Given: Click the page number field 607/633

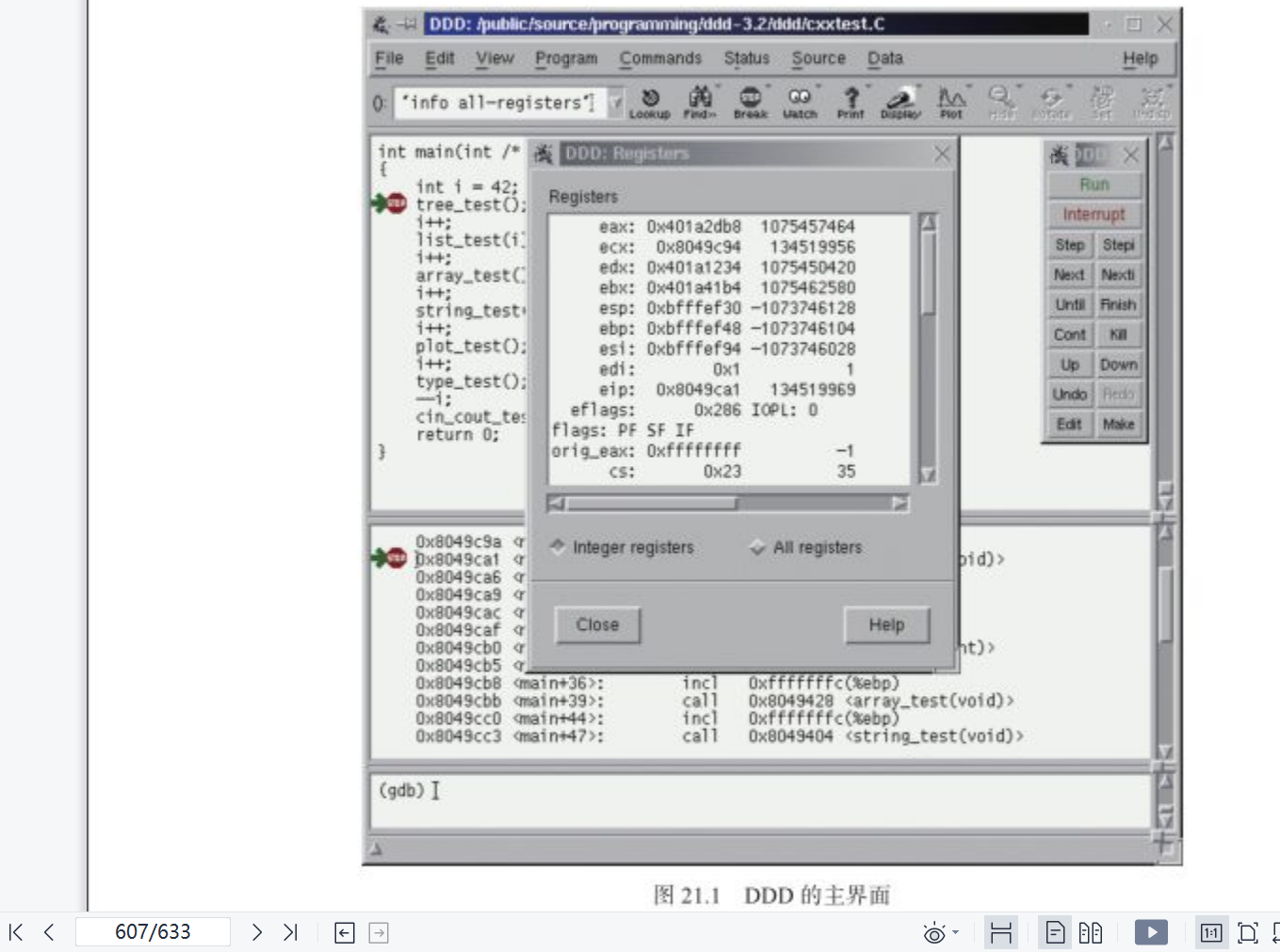Looking at the screenshot, I should tap(153, 932).
